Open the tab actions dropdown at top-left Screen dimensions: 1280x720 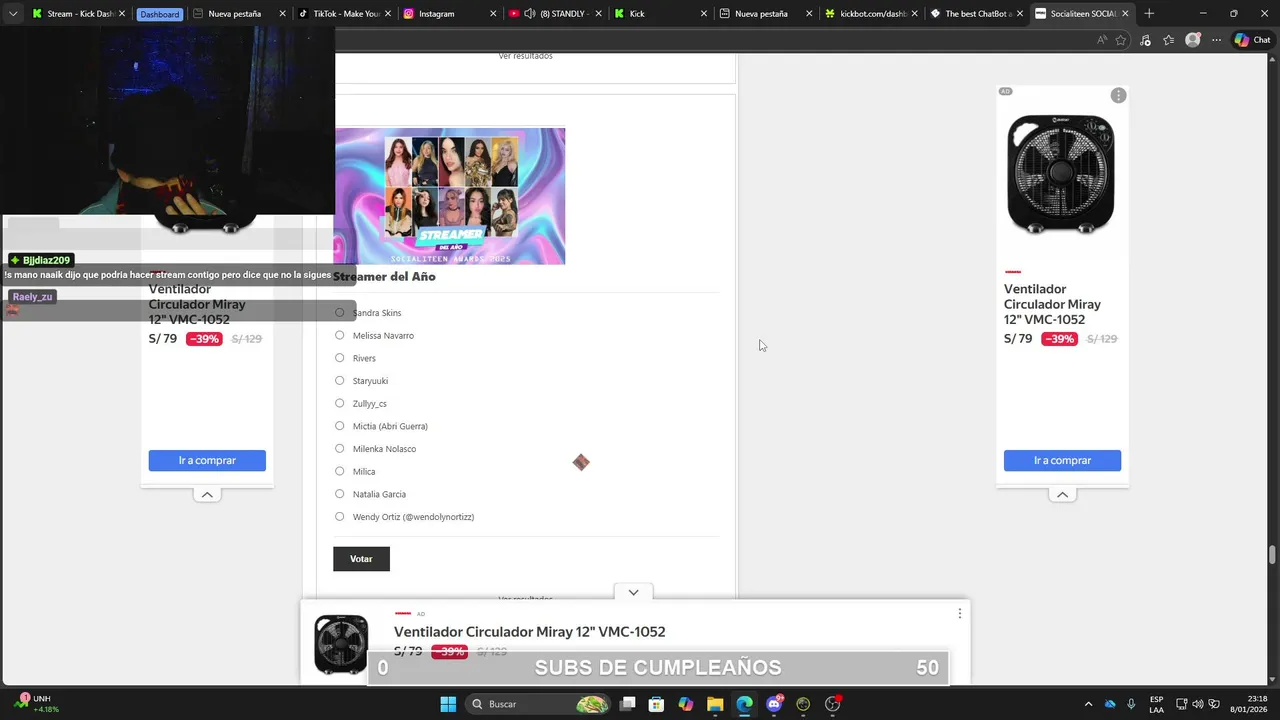click(13, 14)
